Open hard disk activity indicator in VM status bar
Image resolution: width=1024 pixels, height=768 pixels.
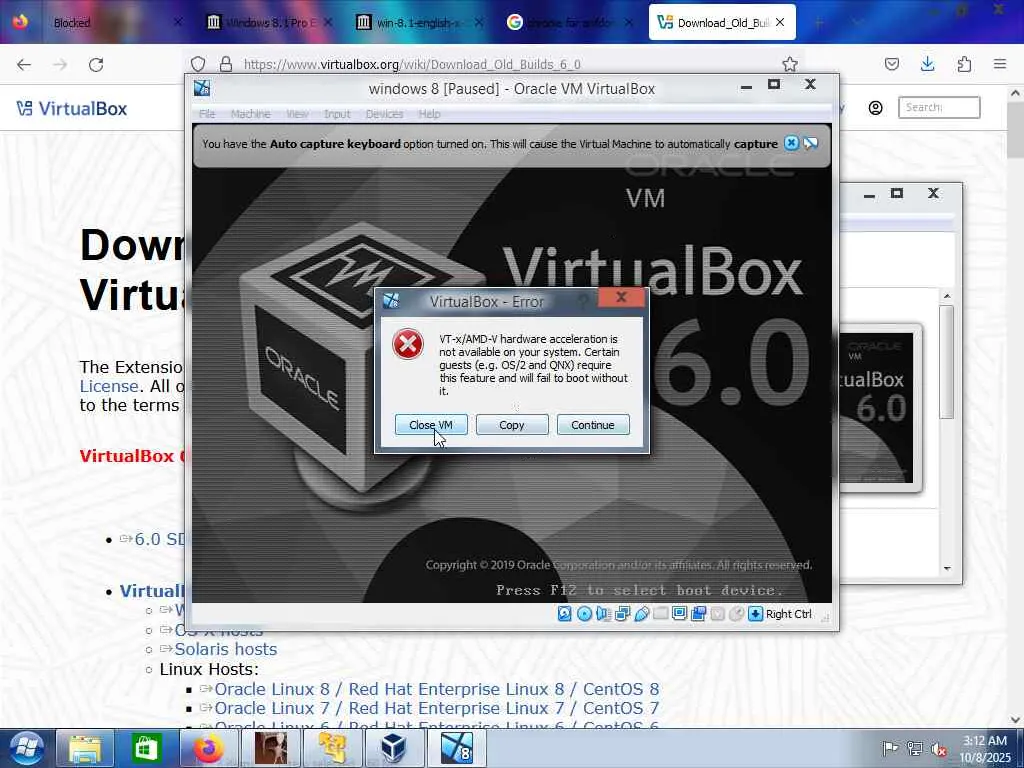(565, 614)
